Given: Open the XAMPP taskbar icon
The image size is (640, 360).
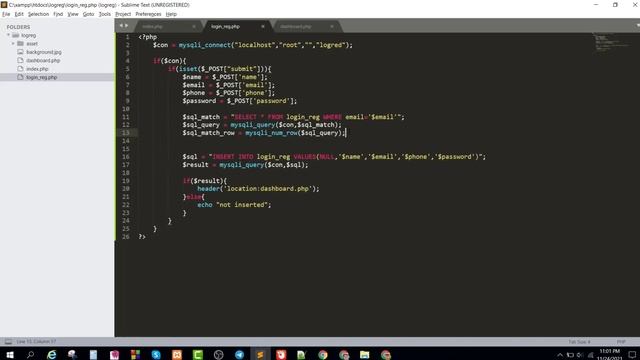Looking at the screenshot, I should tap(177, 355).
